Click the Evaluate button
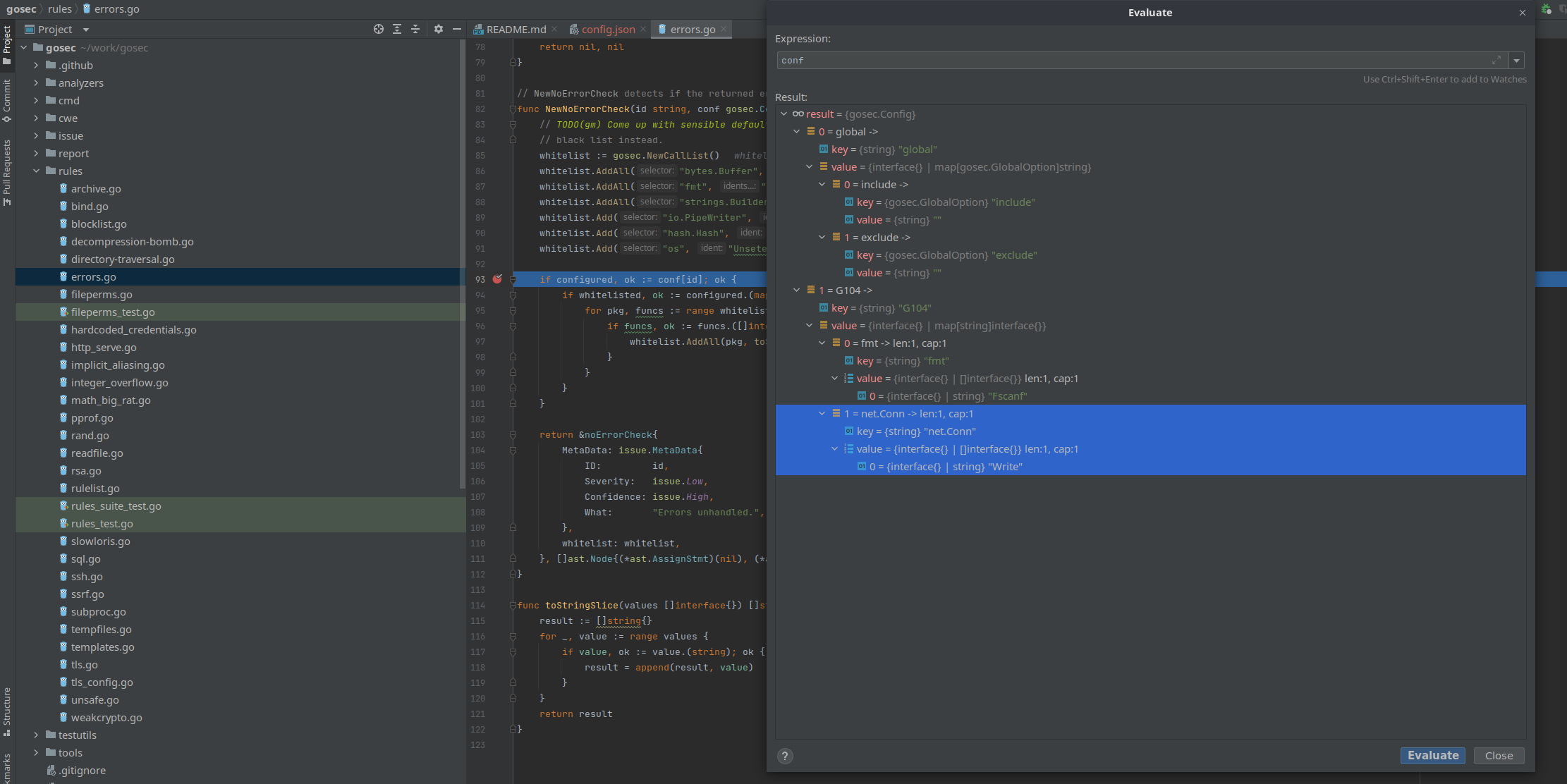The image size is (1567, 784). tap(1432, 755)
